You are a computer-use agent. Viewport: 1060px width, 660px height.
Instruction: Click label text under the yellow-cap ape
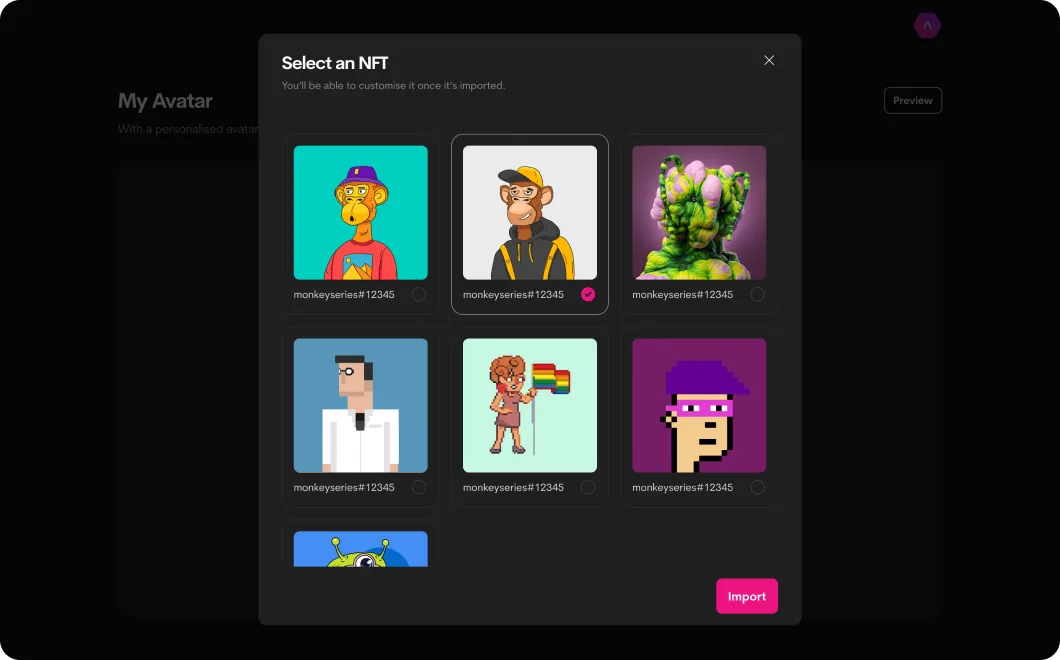point(513,295)
